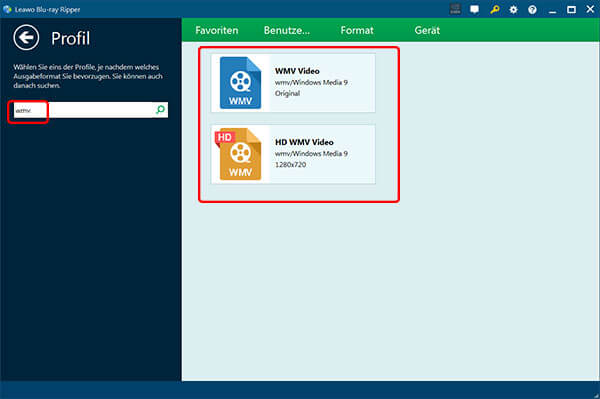Switch to the Benutze... tab
Screen dimensions: 600x399
[x=287, y=30]
